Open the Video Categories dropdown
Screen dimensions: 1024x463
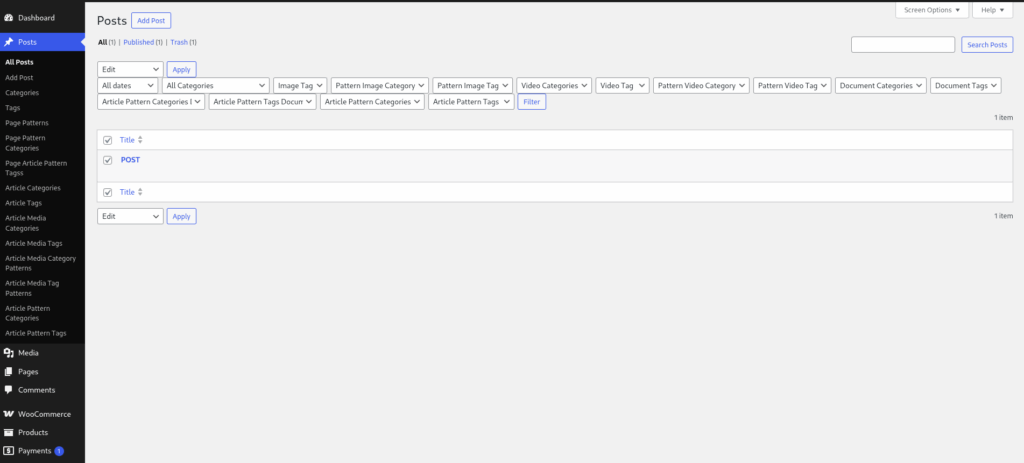tap(554, 86)
